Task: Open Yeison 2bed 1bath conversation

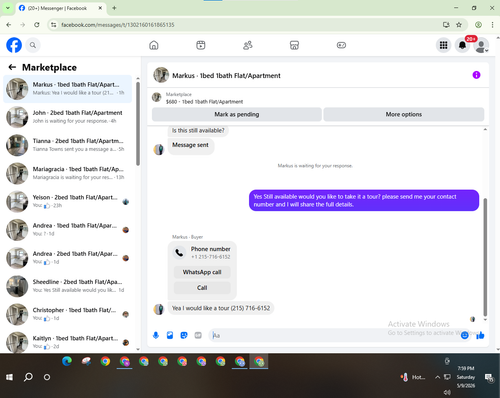Action: tap(68, 201)
